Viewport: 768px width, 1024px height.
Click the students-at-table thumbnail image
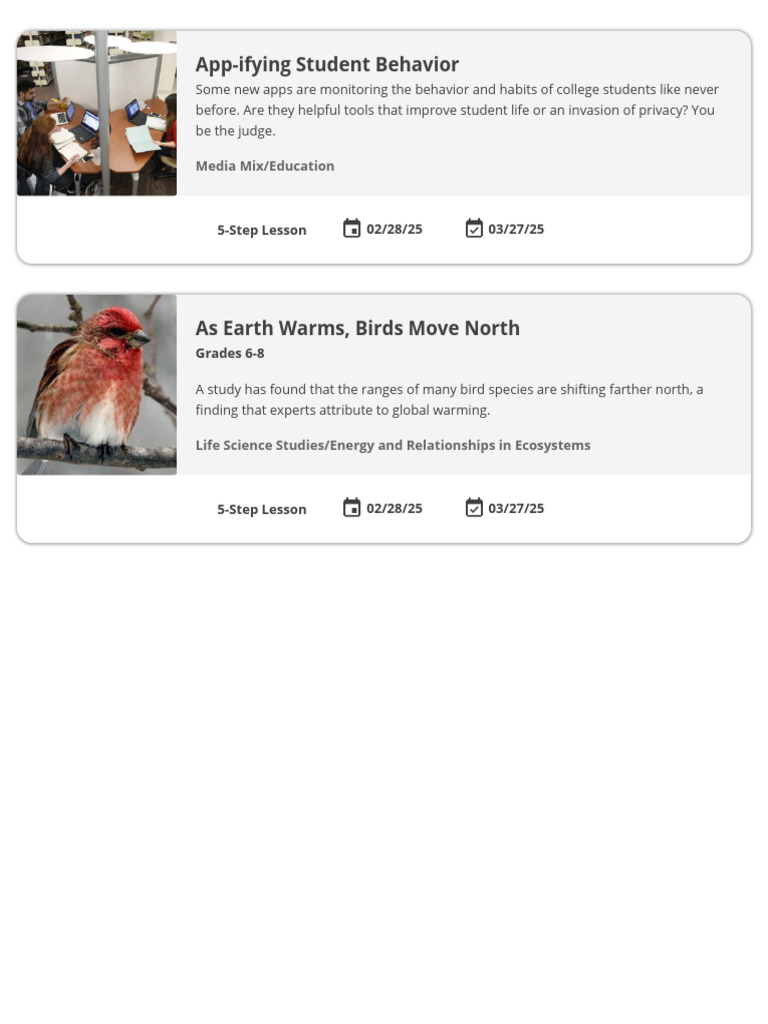(x=97, y=113)
